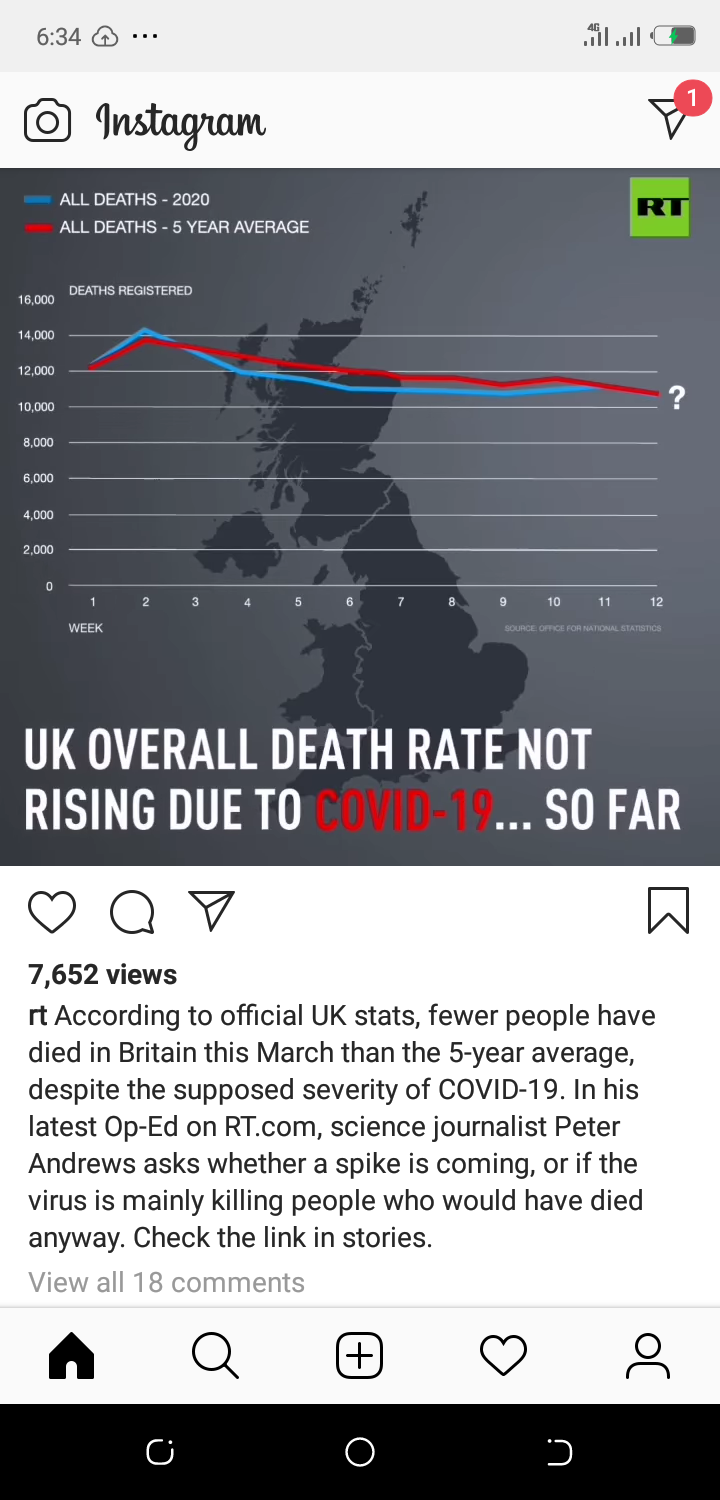Image resolution: width=720 pixels, height=1500 pixels.
Task: Tap the Android home circle button
Action: 360,1452
